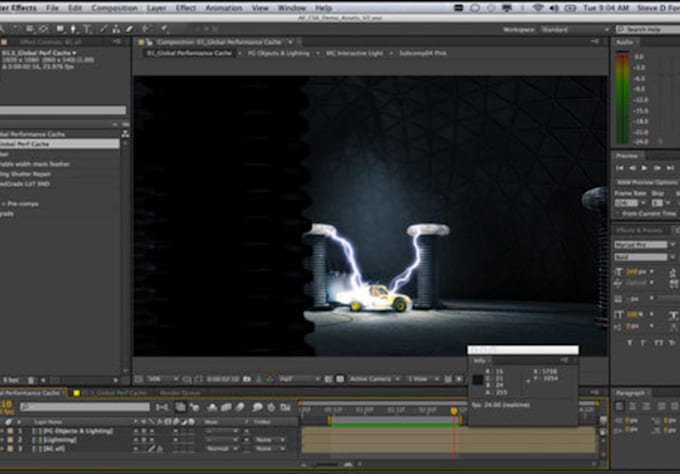Click the Info panel color swatch
This screenshot has height=474, width=680.
(477, 380)
